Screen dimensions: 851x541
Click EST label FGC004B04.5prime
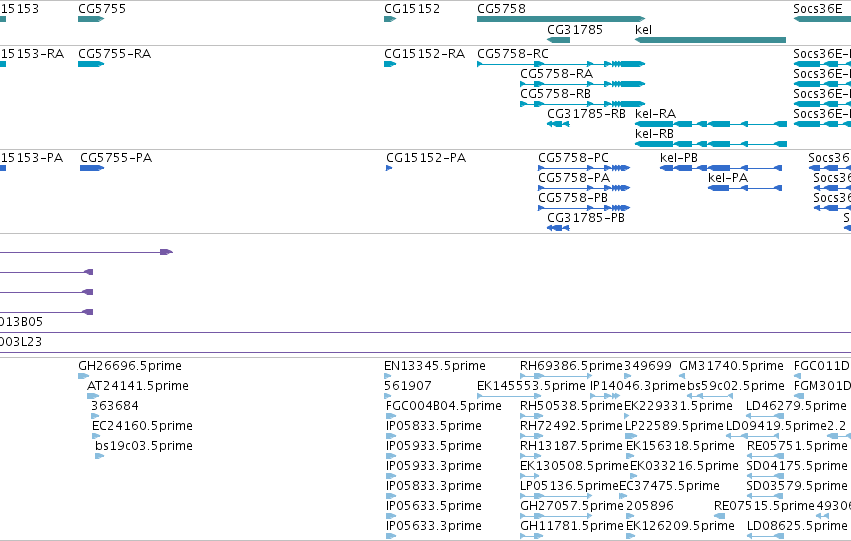click(443, 406)
